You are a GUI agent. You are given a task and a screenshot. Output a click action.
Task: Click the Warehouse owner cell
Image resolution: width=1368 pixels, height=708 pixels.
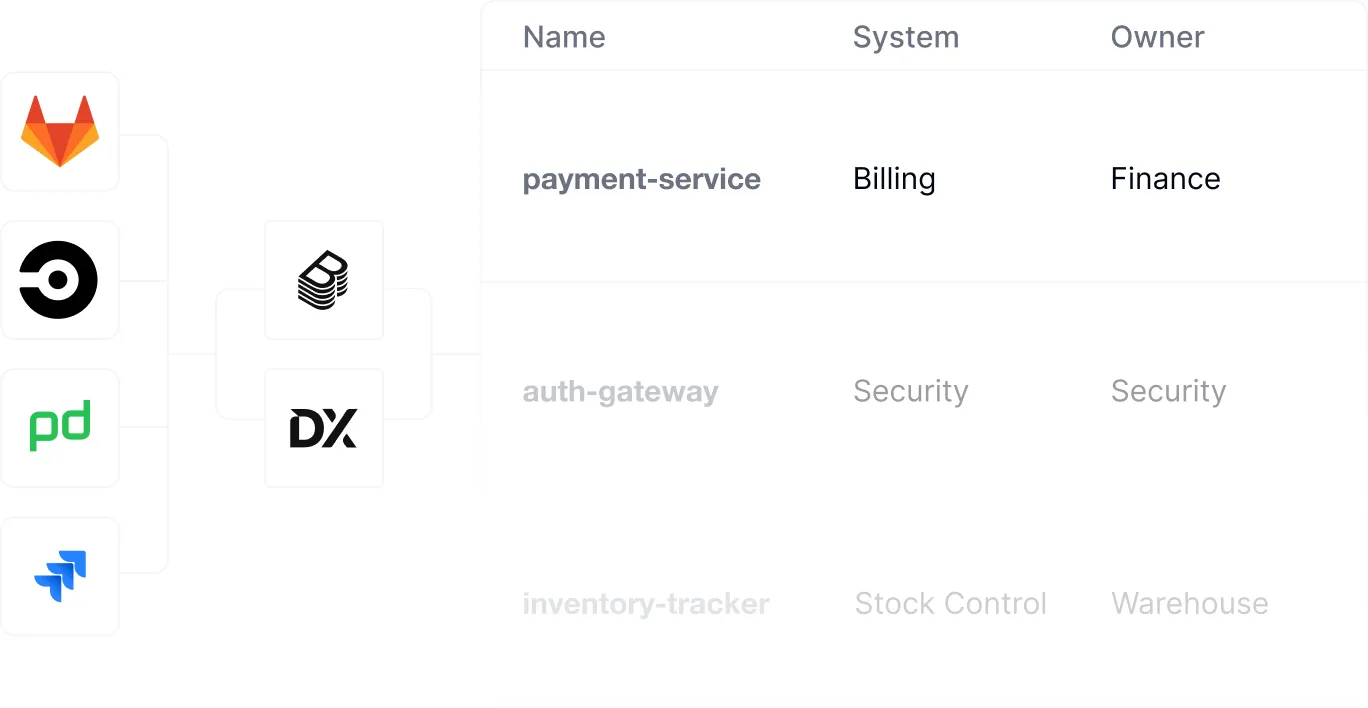(1189, 604)
